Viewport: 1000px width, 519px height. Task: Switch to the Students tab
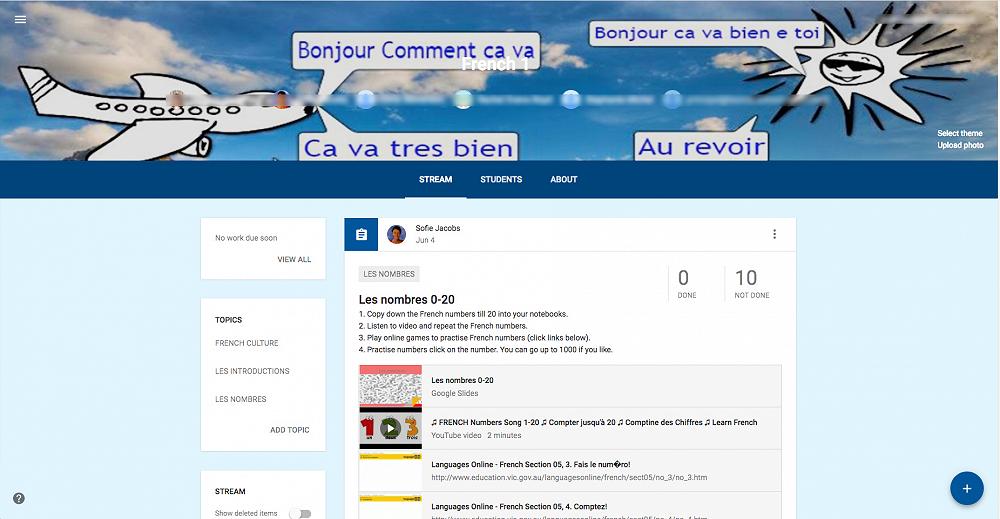(501, 180)
